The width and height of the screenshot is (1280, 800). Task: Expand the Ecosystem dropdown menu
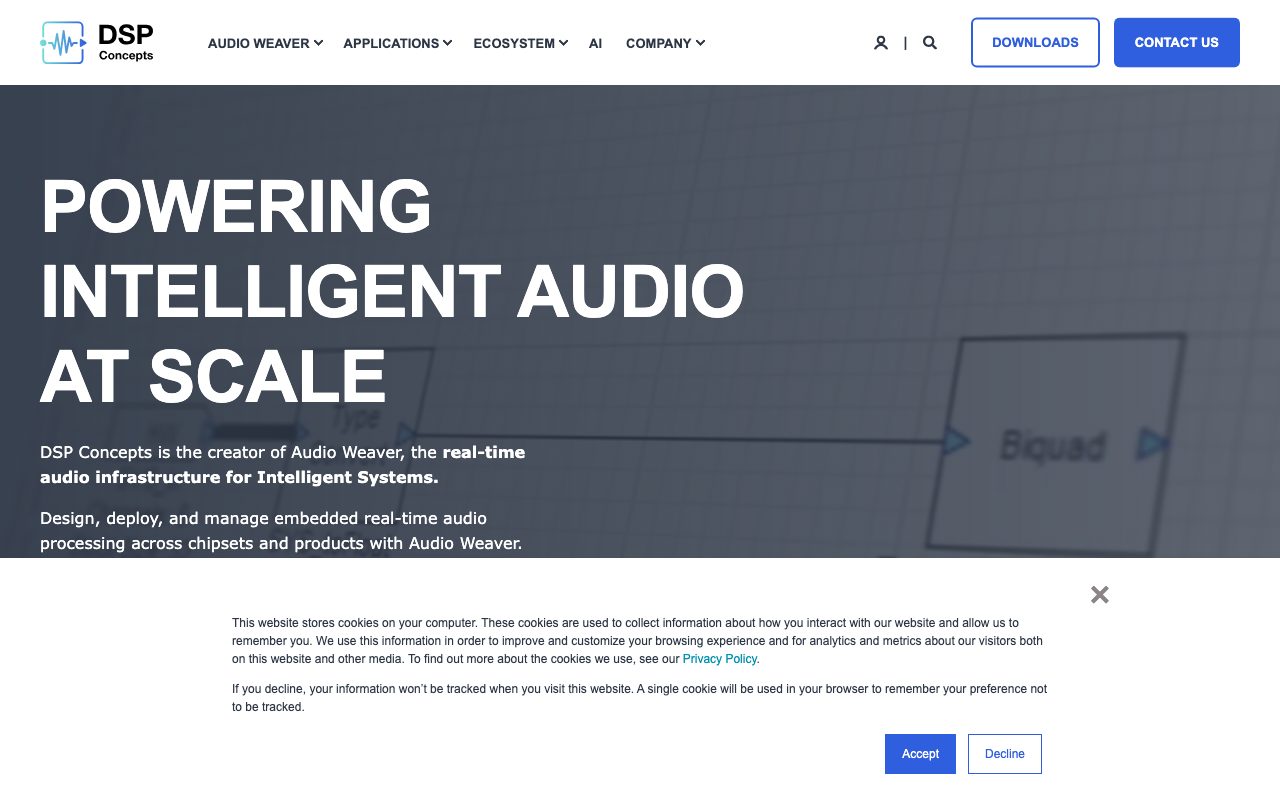(521, 43)
